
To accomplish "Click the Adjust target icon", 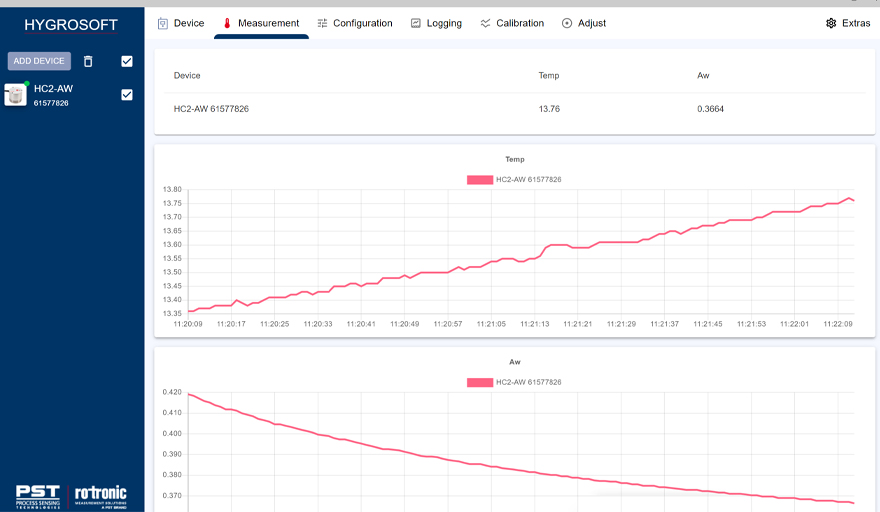I will [x=567, y=23].
